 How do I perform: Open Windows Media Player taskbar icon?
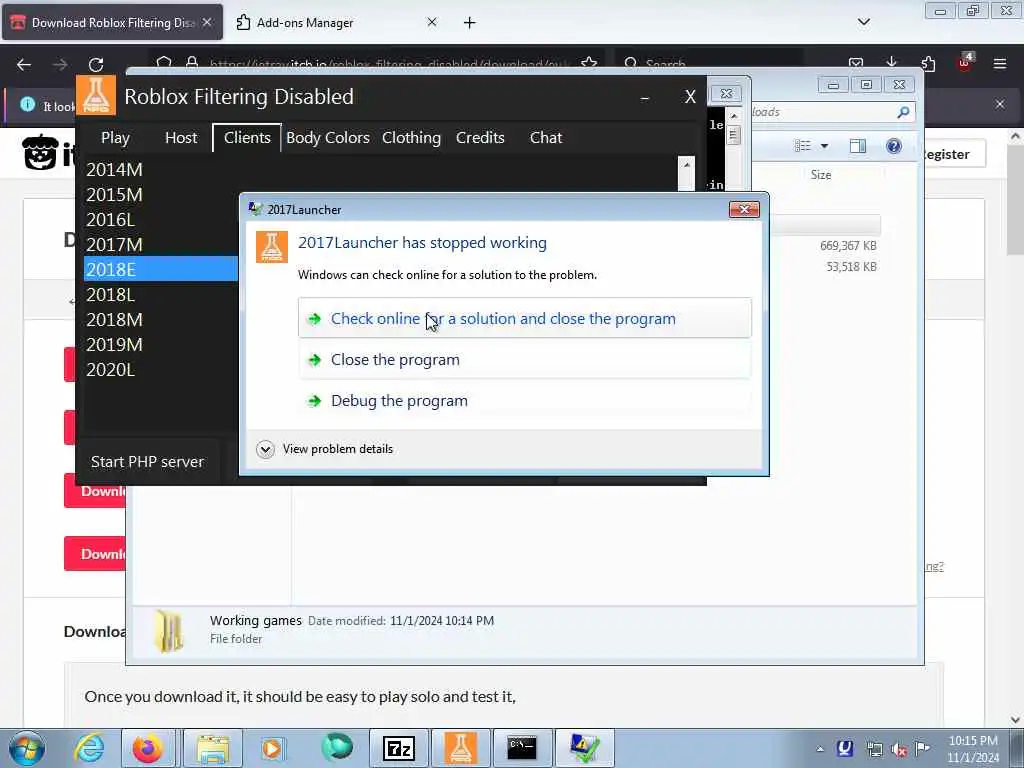tap(272, 748)
